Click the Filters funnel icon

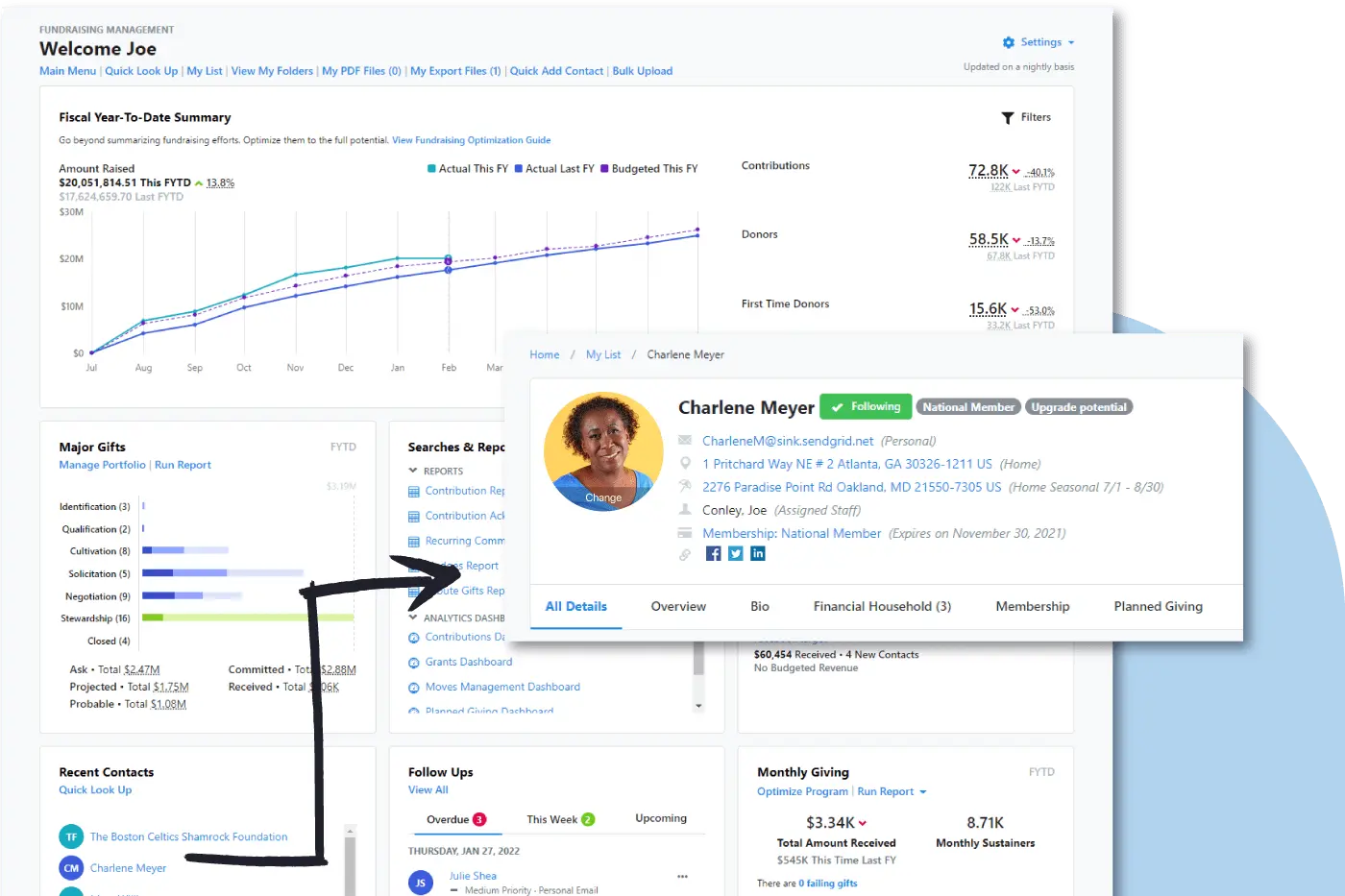[x=1008, y=118]
